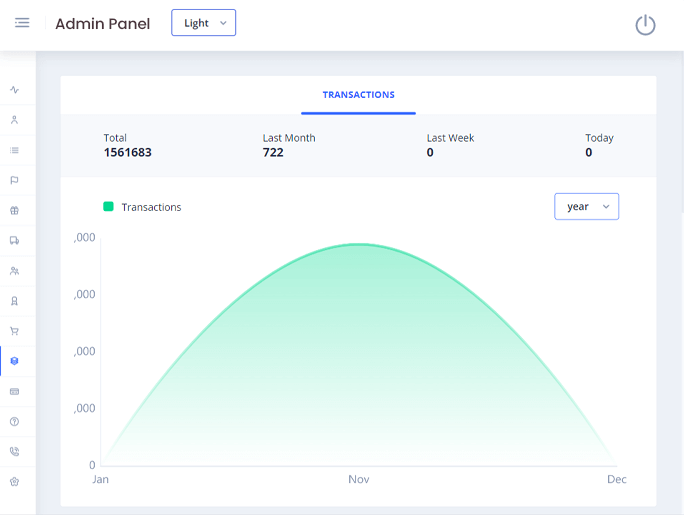Switch to the TRANSACTIONS tab
Viewport: 684px width, 515px height.
(x=358, y=95)
